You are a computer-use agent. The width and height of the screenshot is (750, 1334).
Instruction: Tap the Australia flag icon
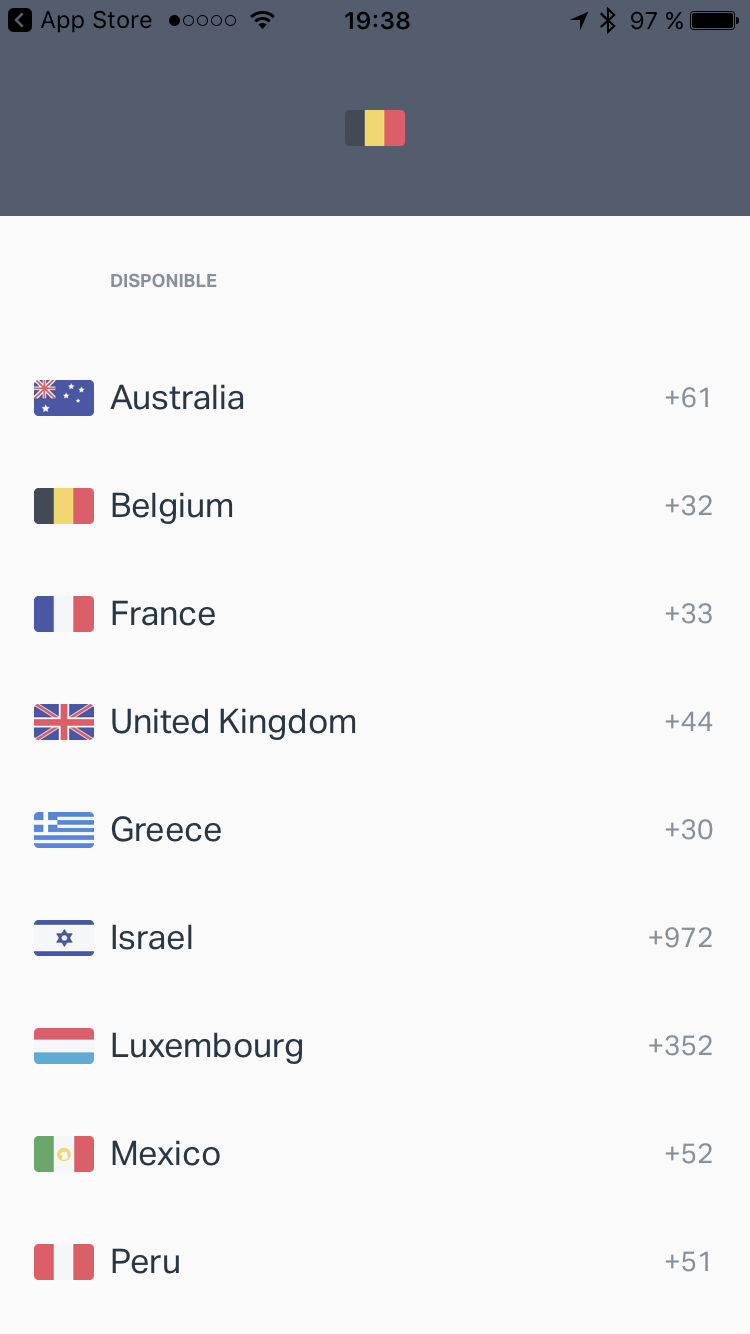coord(64,398)
